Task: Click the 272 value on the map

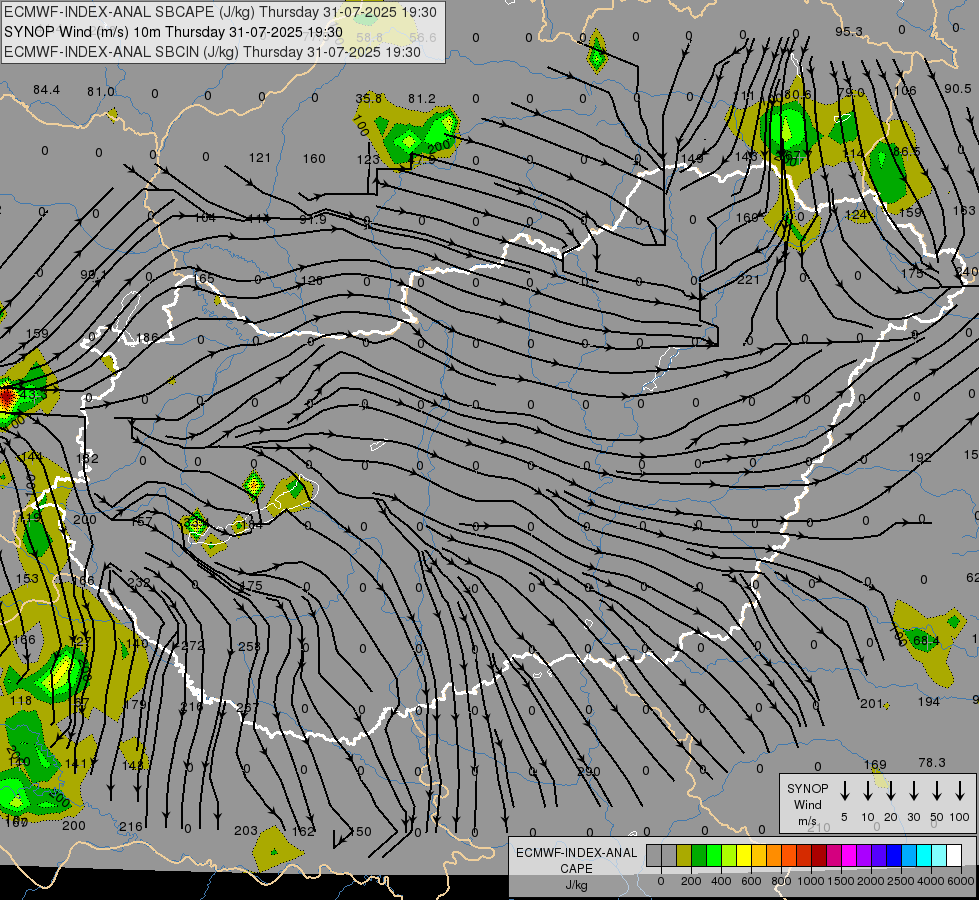Action: pyautogui.click(x=192, y=645)
